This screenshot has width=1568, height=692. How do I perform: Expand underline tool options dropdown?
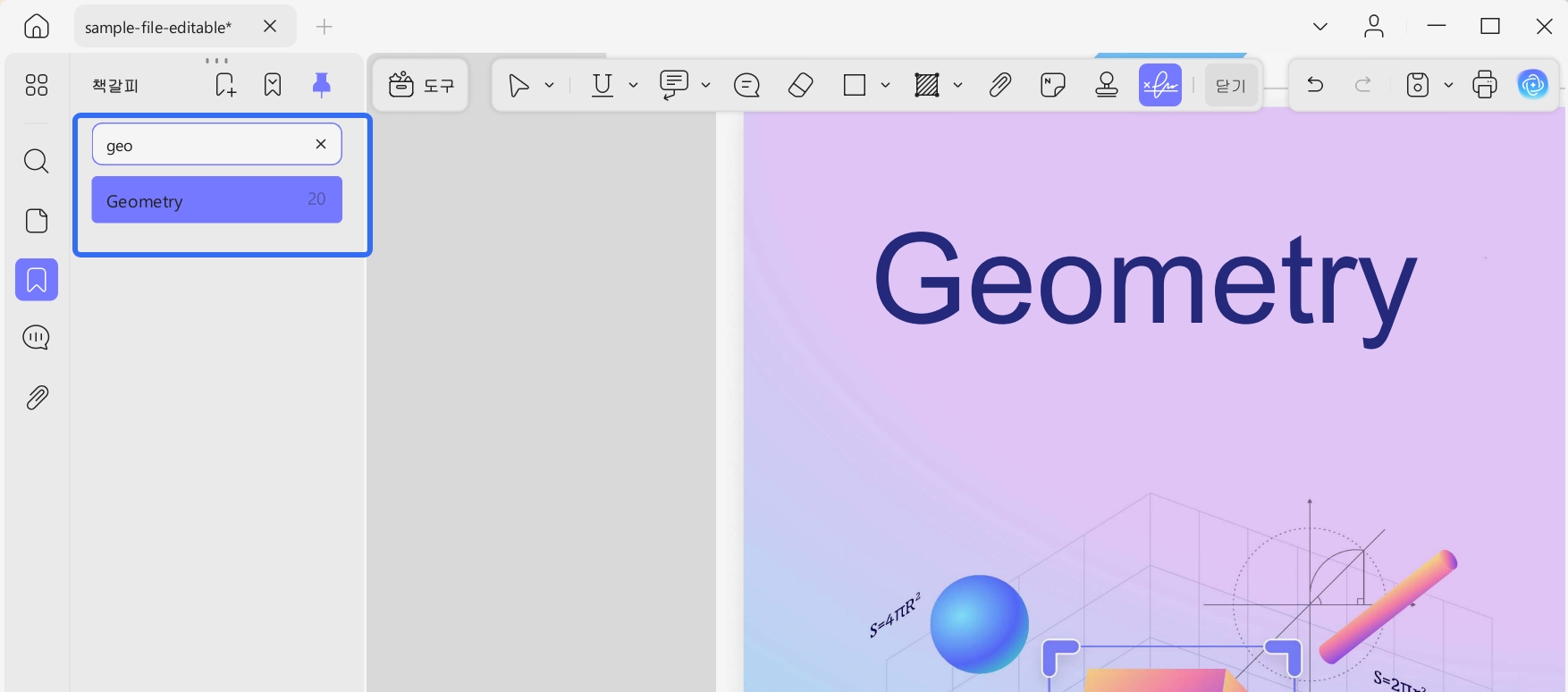pos(633,85)
